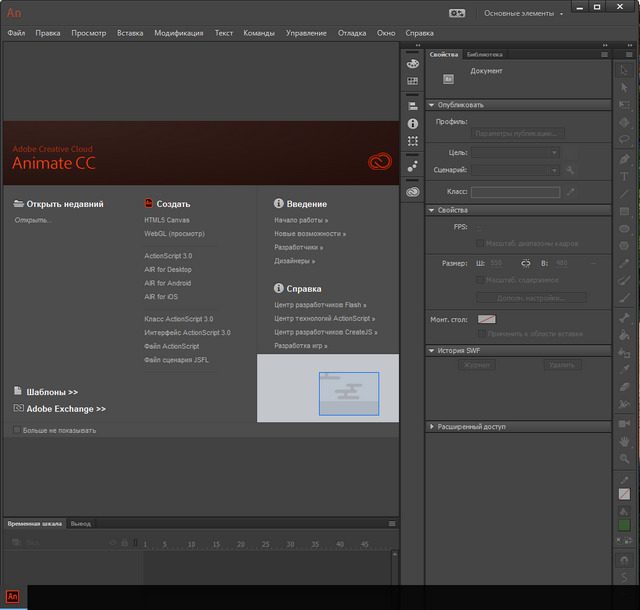The width and height of the screenshot is (640, 610).
Task: Click the 'Открыть...' link
Action: [33, 220]
